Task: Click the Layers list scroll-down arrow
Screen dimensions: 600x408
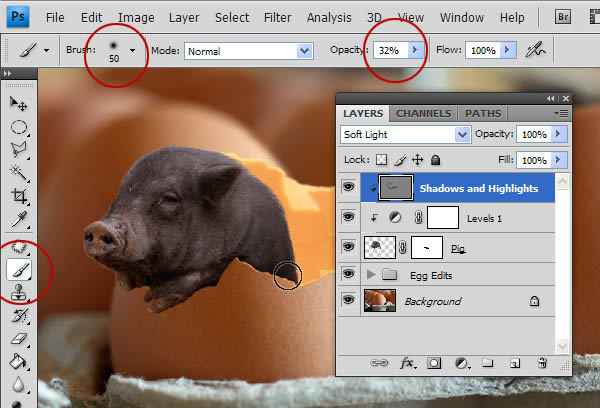Action: (562, 347)
